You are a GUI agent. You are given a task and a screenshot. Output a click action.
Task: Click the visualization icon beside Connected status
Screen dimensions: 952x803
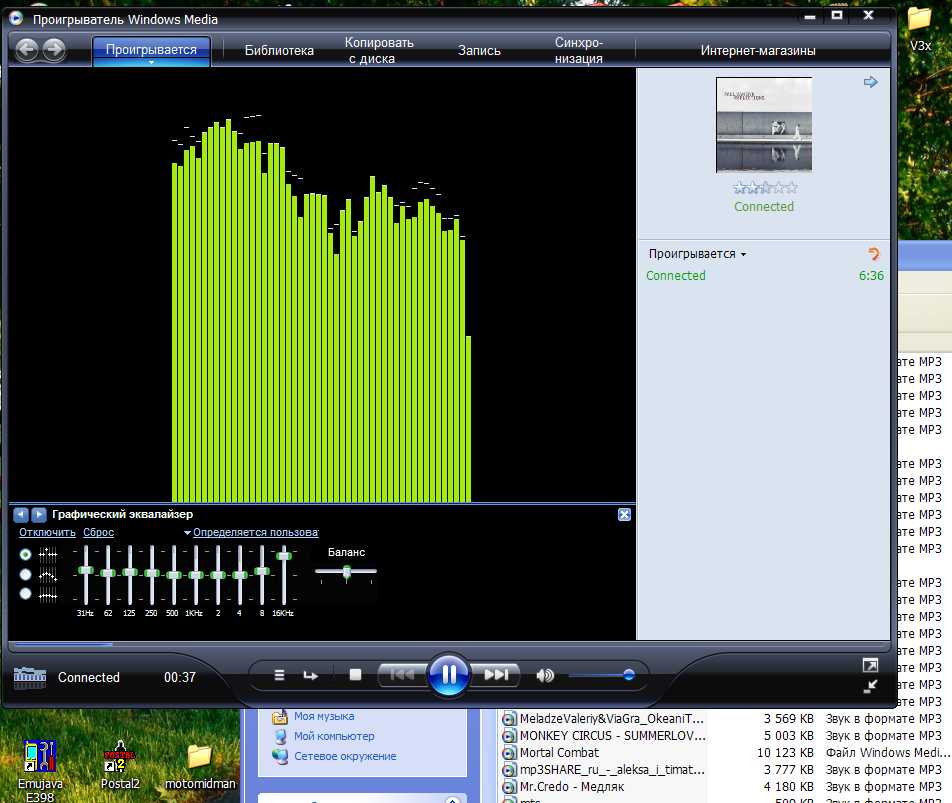pos(30,677)
